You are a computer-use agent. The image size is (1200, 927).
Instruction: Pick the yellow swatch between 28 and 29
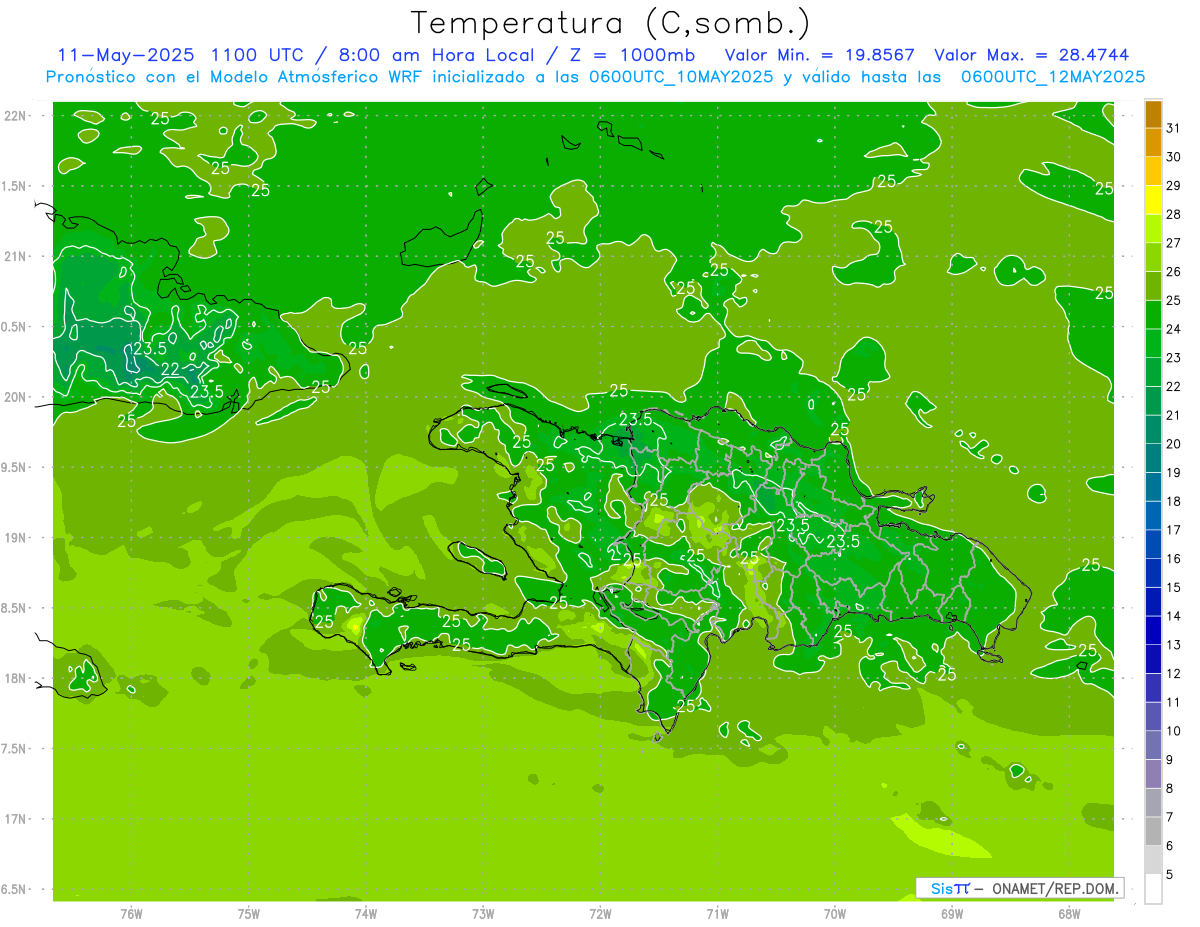(1153, 199)
